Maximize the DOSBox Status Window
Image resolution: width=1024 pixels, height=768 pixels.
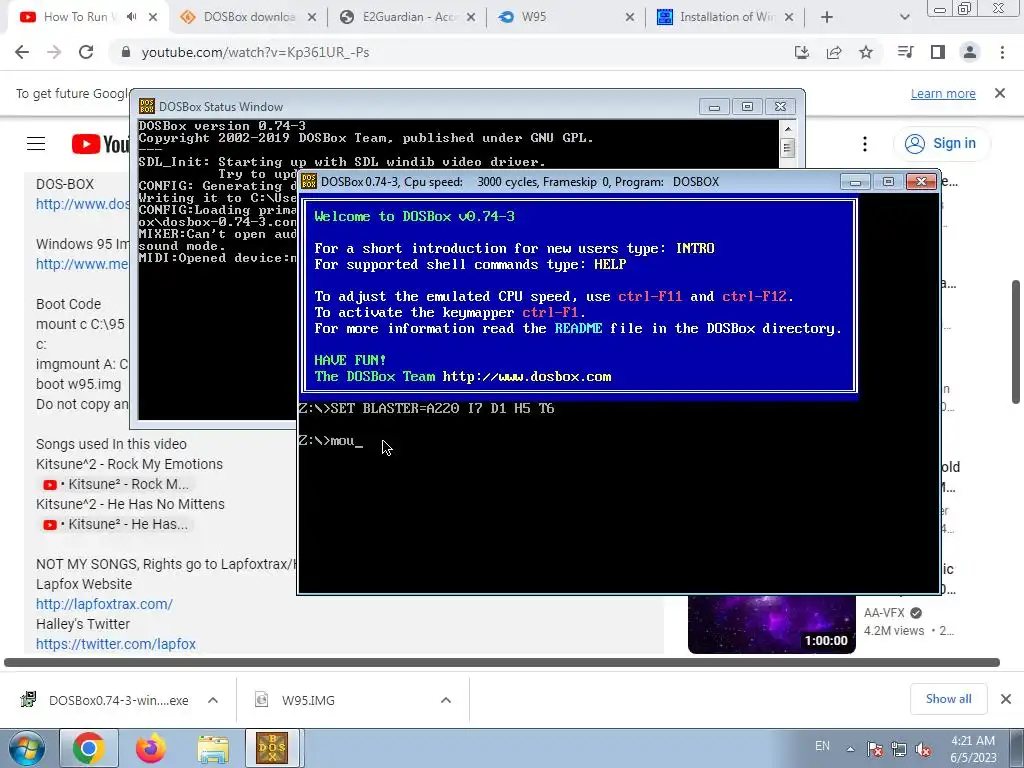click(747, 106)
